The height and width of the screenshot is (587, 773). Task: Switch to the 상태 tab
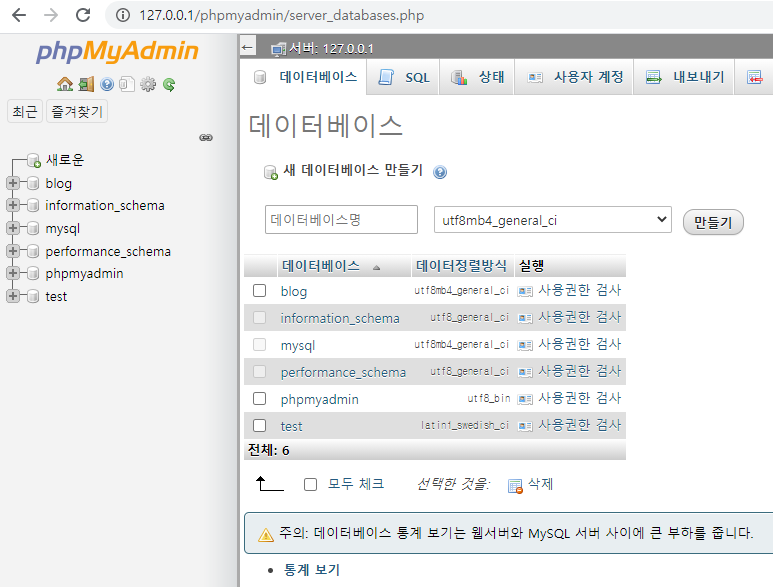pyautogui.click(x=477, y=77)
